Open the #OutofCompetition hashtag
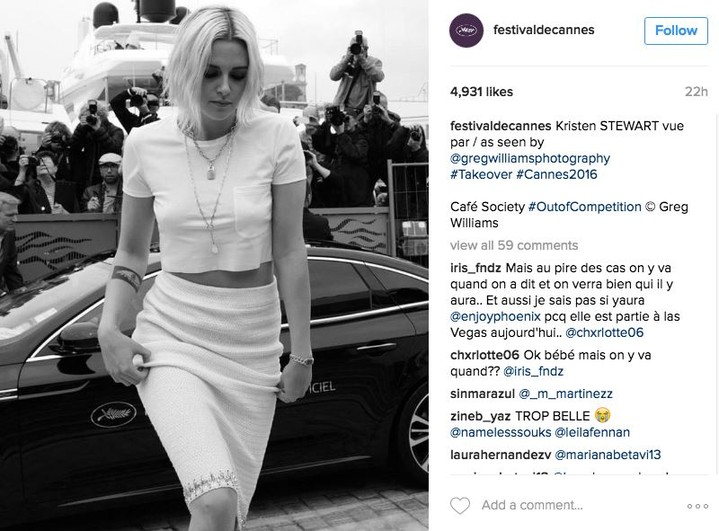719x531 pixels. click(x=585, y=207)
